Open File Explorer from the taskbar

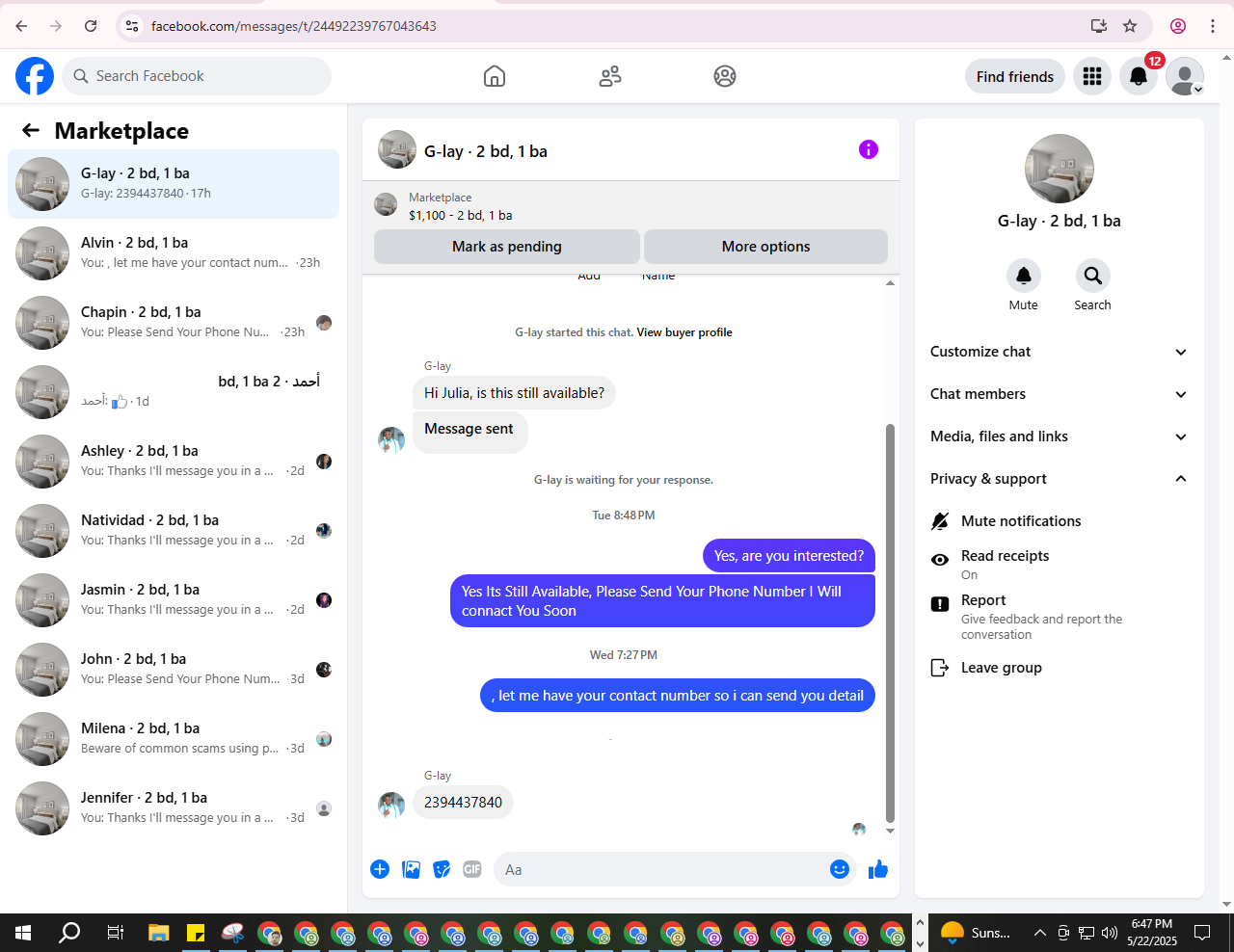[x=159, y=933]
